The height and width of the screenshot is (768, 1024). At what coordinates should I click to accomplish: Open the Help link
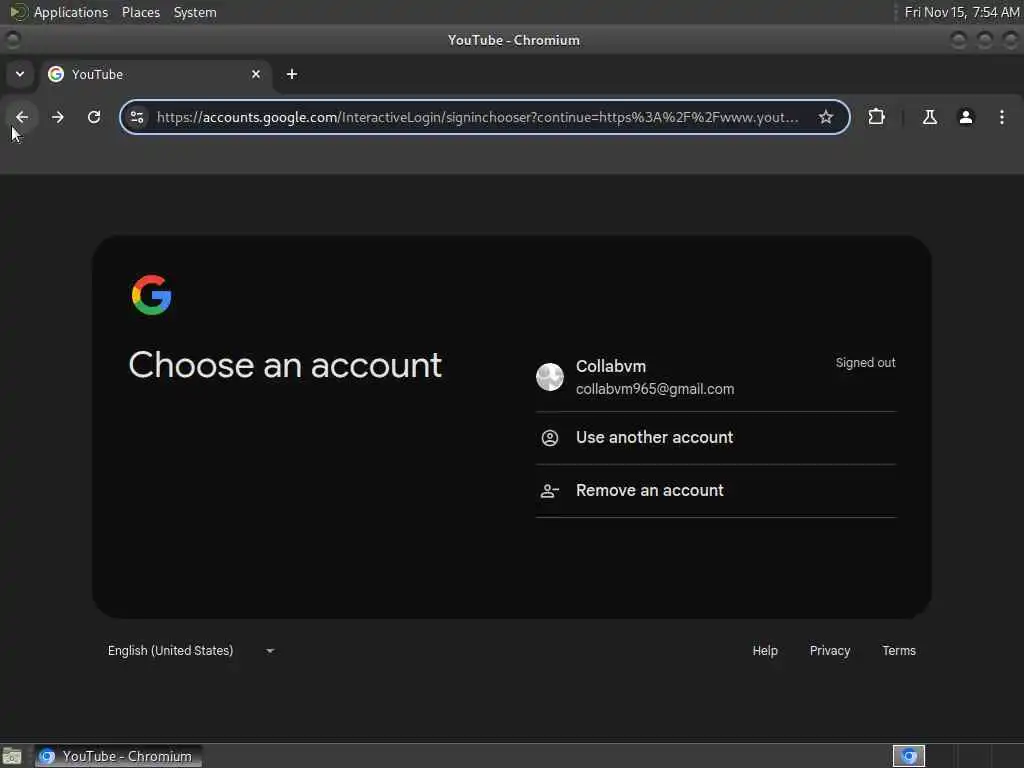point(765,650)
